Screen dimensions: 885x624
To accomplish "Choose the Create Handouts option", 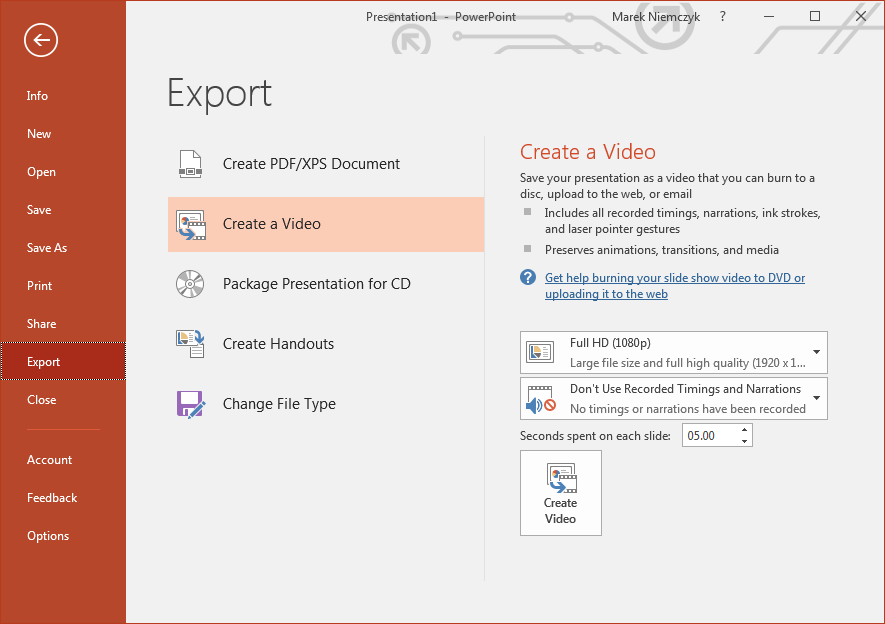I will tap(326, 344).
